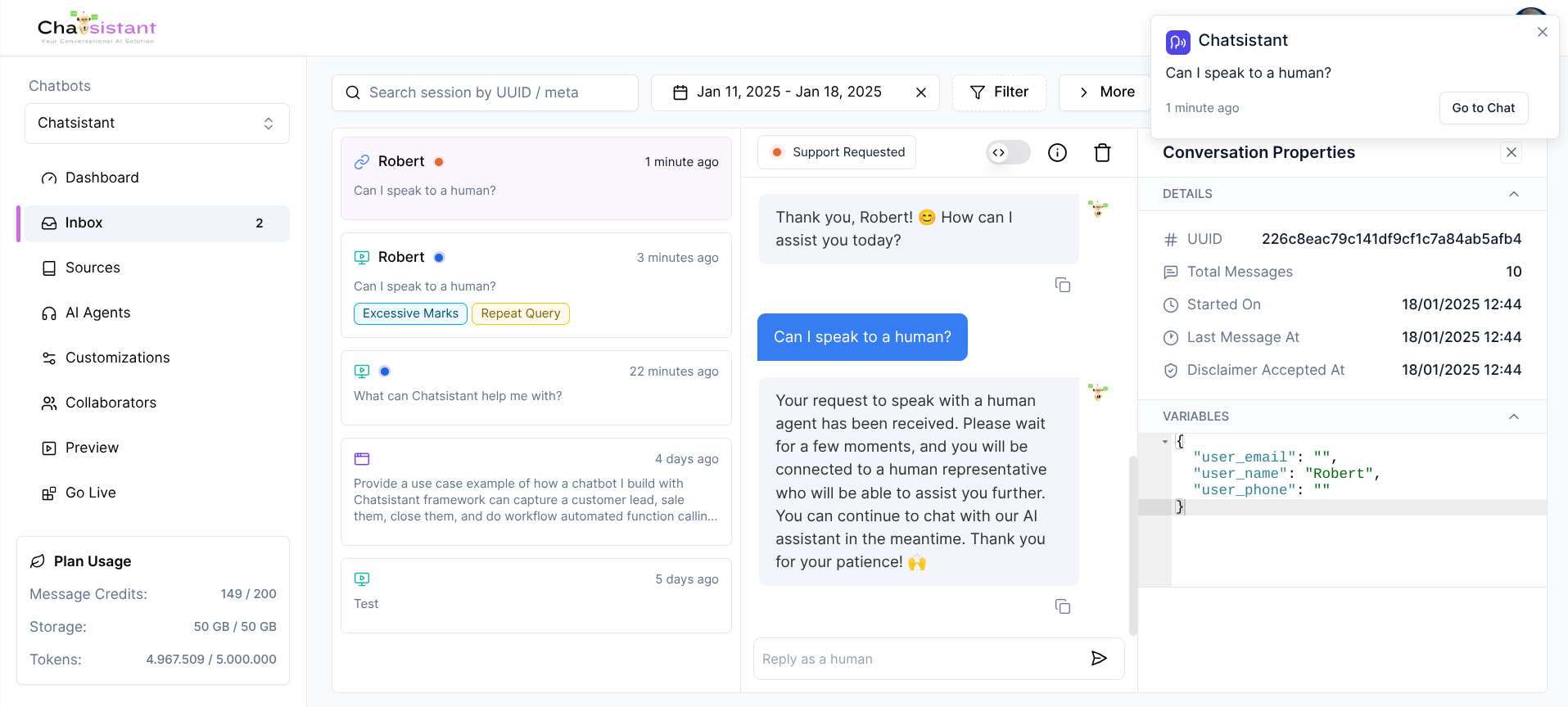
Task: Select Go Live in the sidebar
Action: point(157,493)
